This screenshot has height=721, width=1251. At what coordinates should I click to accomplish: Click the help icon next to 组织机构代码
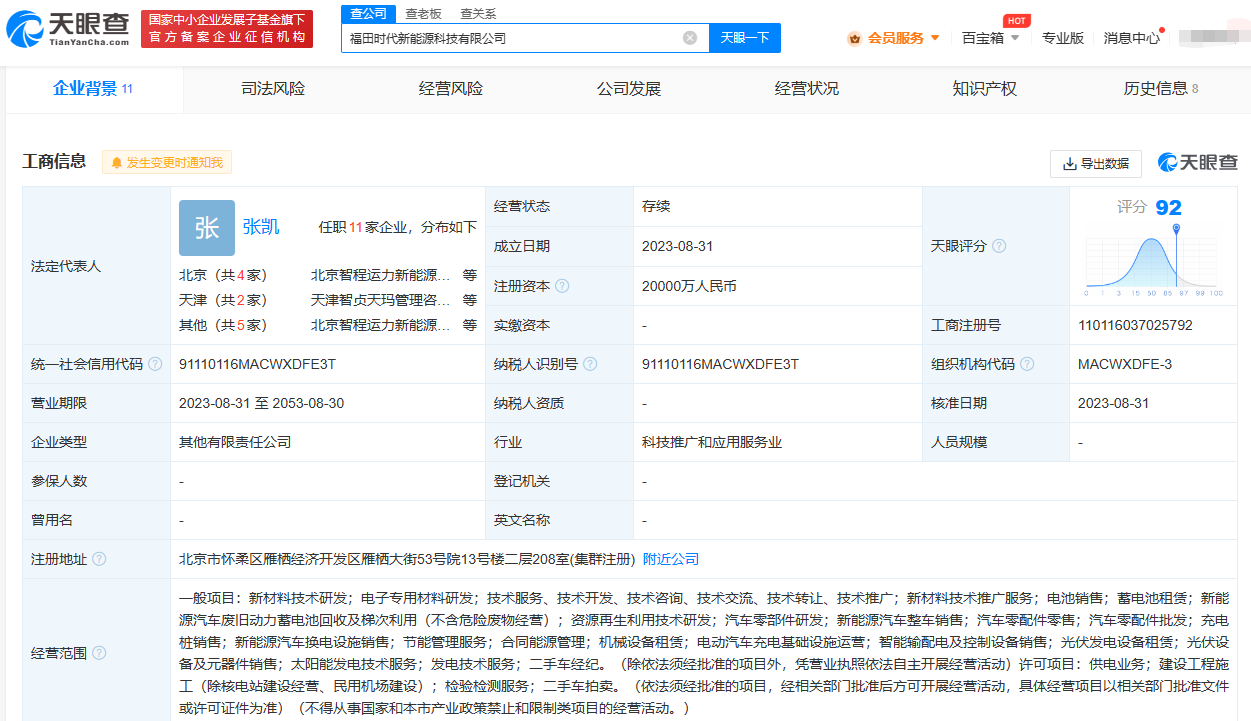click(x=1026, y=364)
